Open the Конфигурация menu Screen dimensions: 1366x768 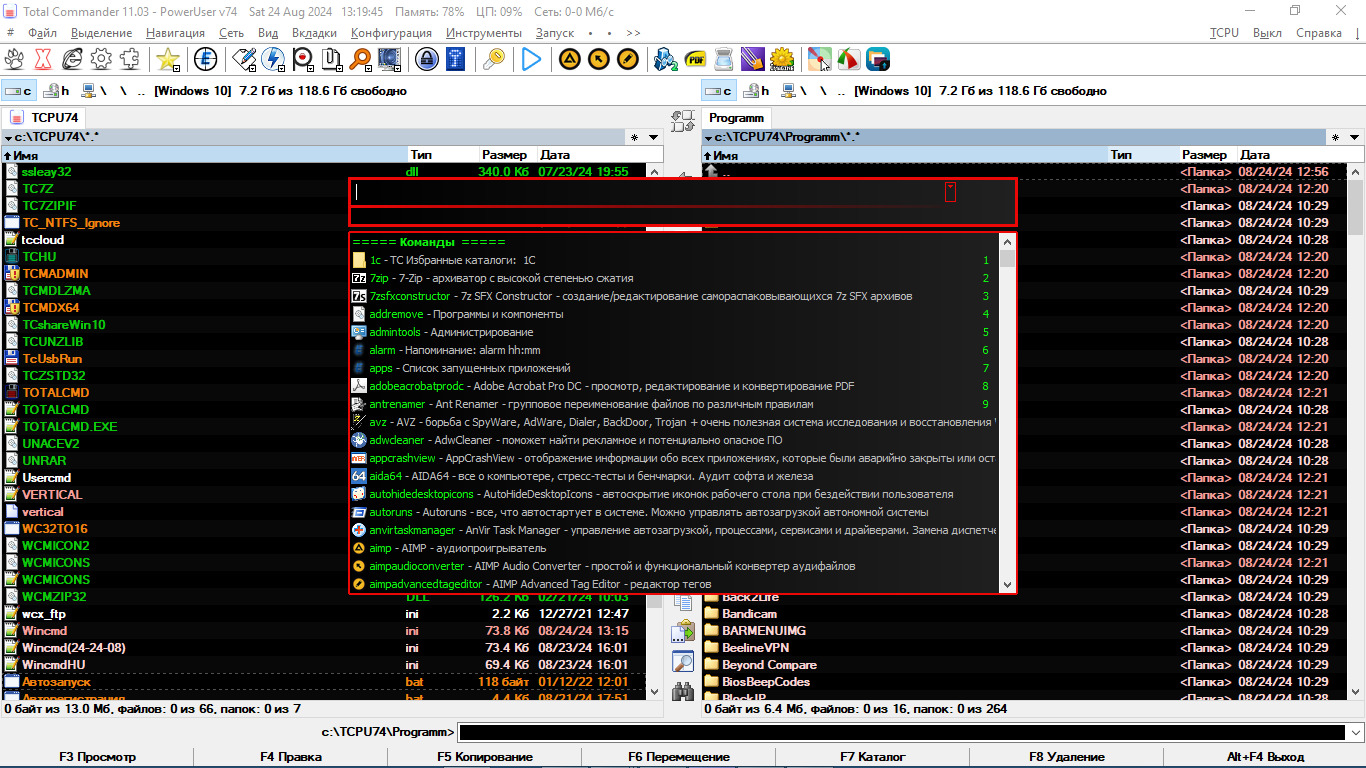[x=391, y=33]
